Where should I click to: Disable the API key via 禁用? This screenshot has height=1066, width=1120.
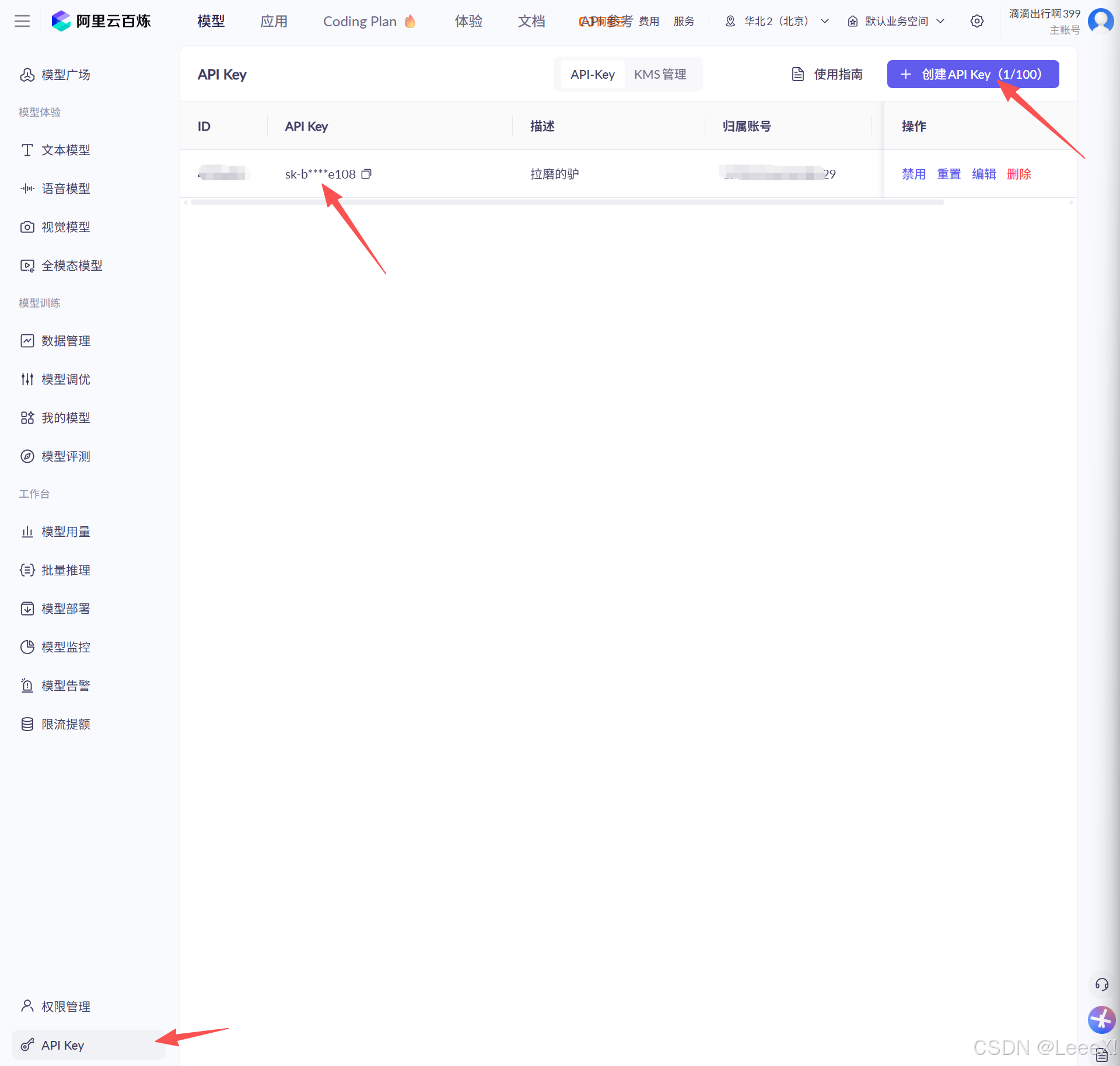(x=914, y=174)
